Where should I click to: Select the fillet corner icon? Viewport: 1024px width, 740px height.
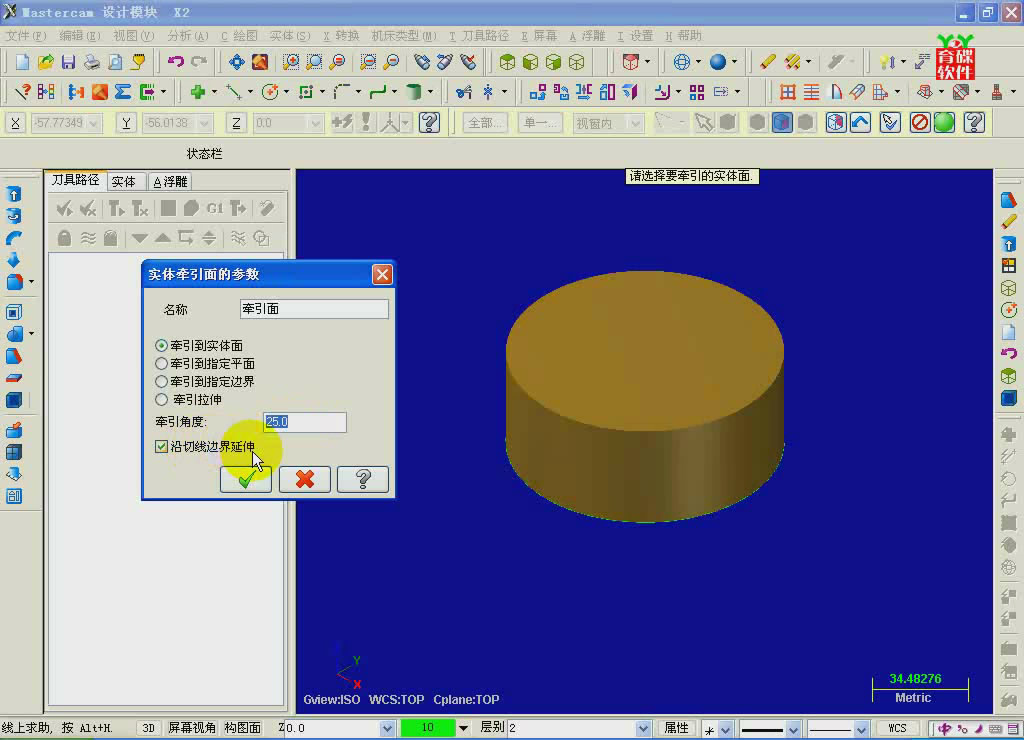(x=341, y=92)
